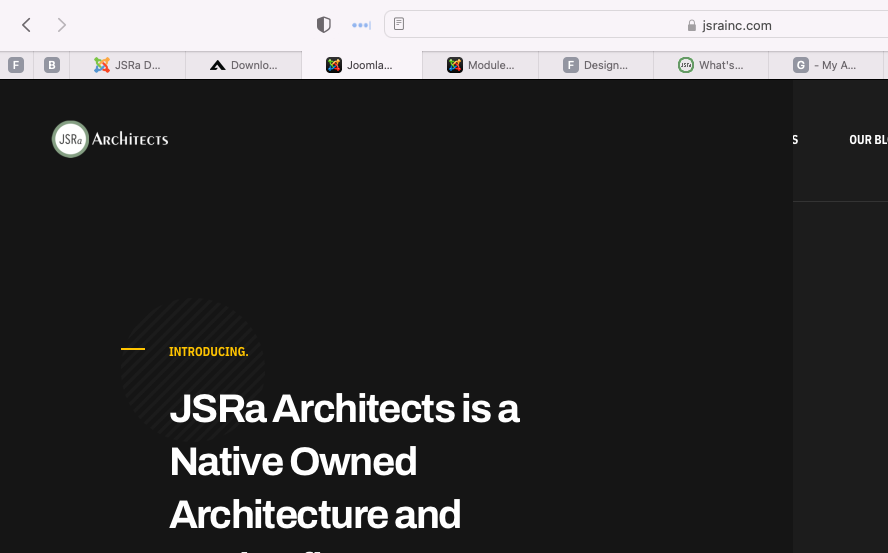The height and width of the screenshot is (553, 888).
Task: Switch to the 'Downlo...' tab
Action: point(244,65)
